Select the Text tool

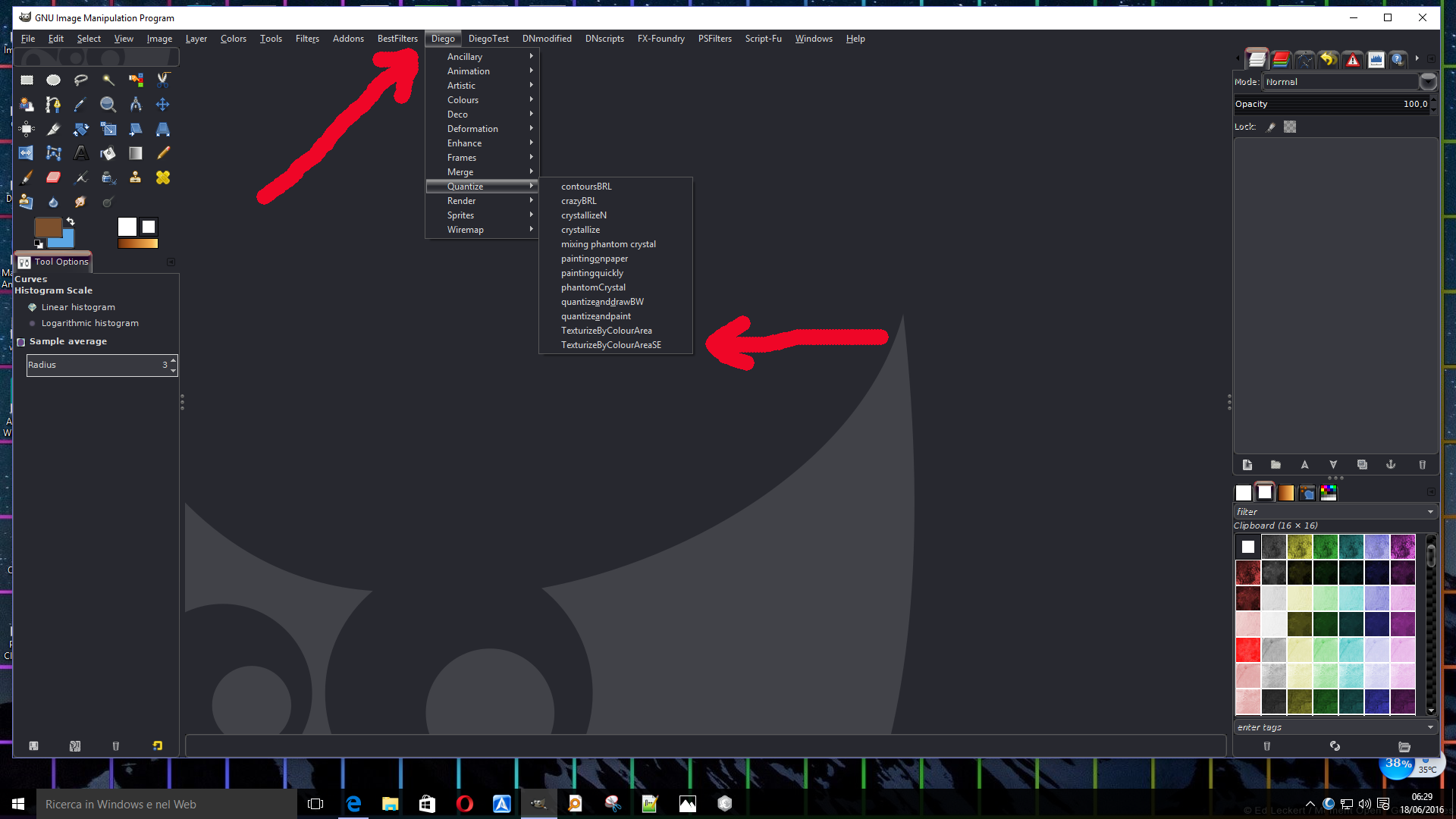(80, 153)
